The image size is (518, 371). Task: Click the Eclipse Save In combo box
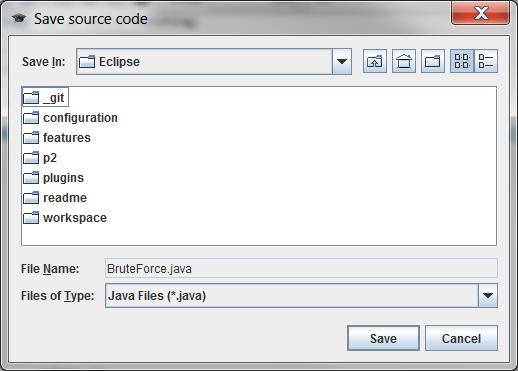pyautogui.click(x=214, y=62)
